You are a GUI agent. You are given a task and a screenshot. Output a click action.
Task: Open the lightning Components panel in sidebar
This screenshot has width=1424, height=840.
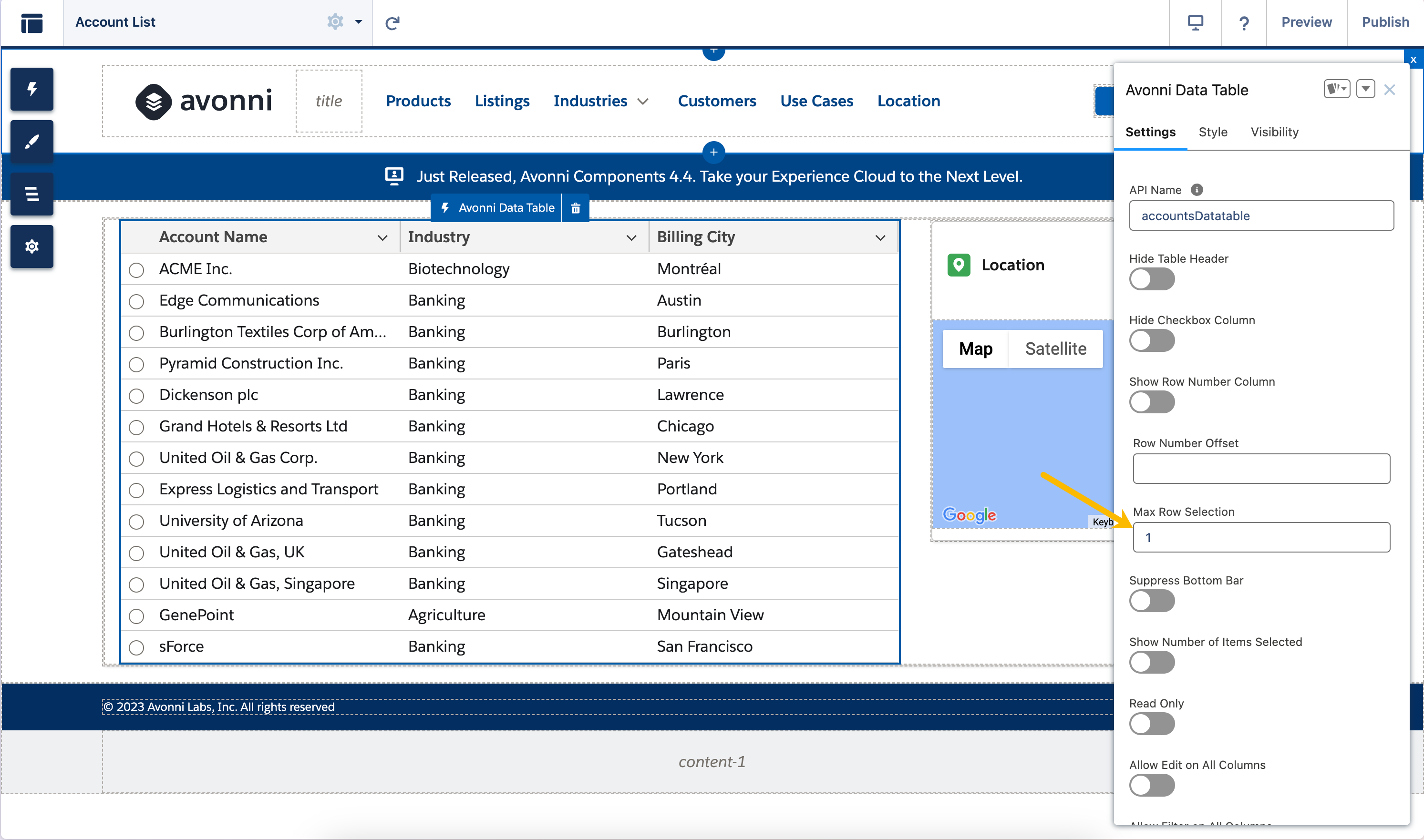(x=31, y=89)
